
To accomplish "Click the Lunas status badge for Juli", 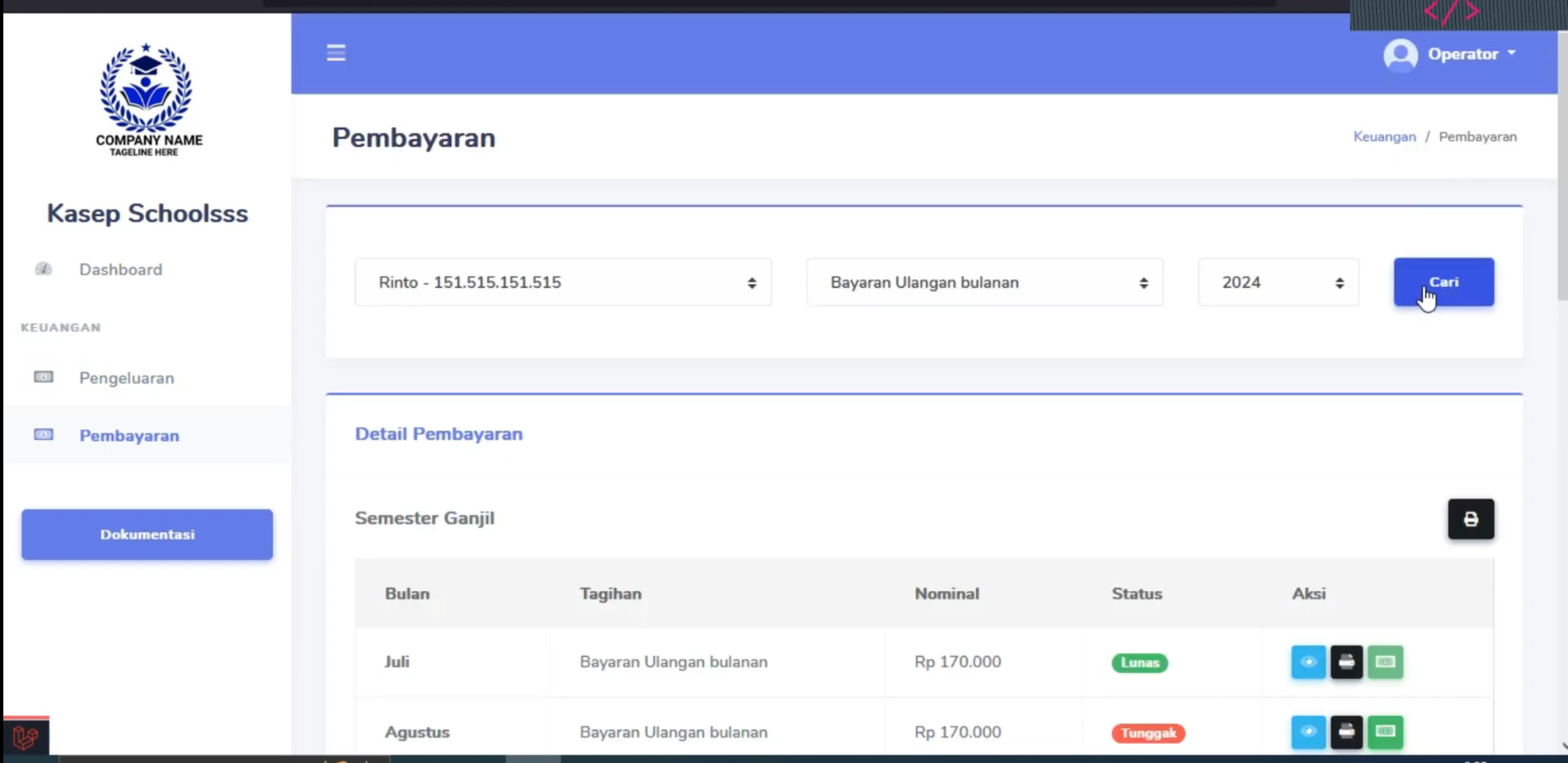I will click(x=1139, y=663).
